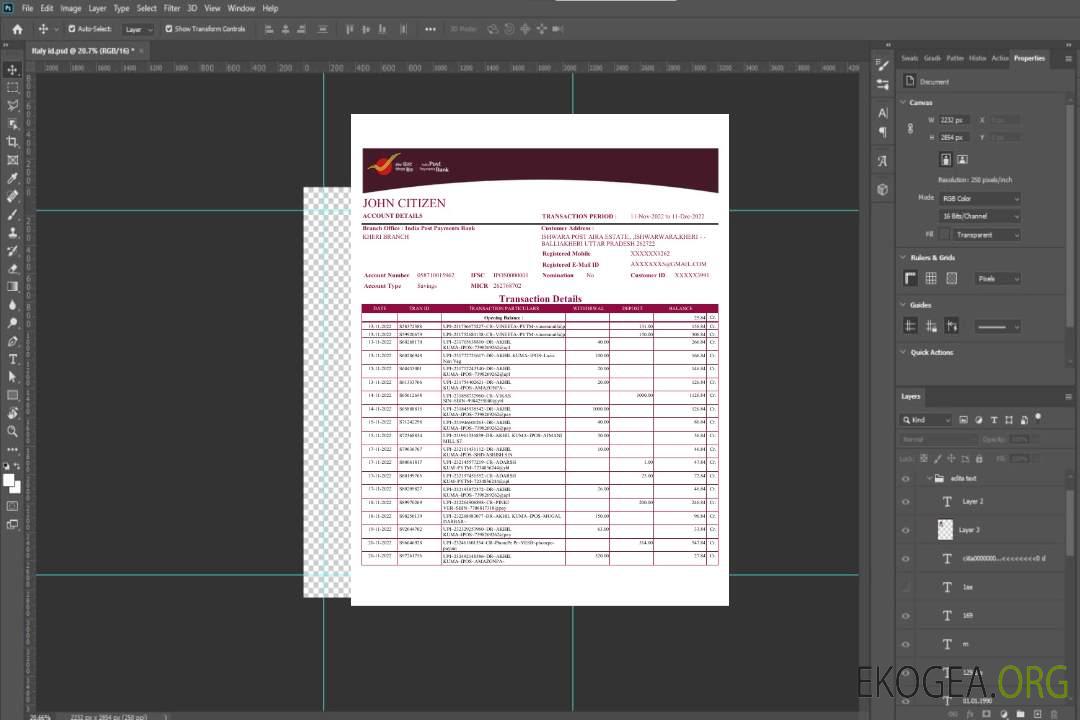The width and height of the screenshot is (1080, 720).
Task: Open the guide line style dropdown
Action: click(x=997, y=327)
